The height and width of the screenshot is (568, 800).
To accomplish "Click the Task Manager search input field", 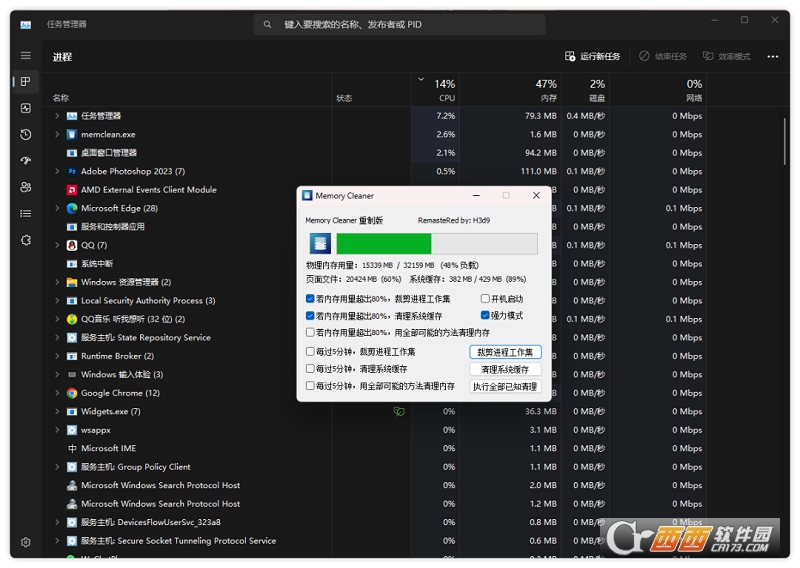I will 399,24.
